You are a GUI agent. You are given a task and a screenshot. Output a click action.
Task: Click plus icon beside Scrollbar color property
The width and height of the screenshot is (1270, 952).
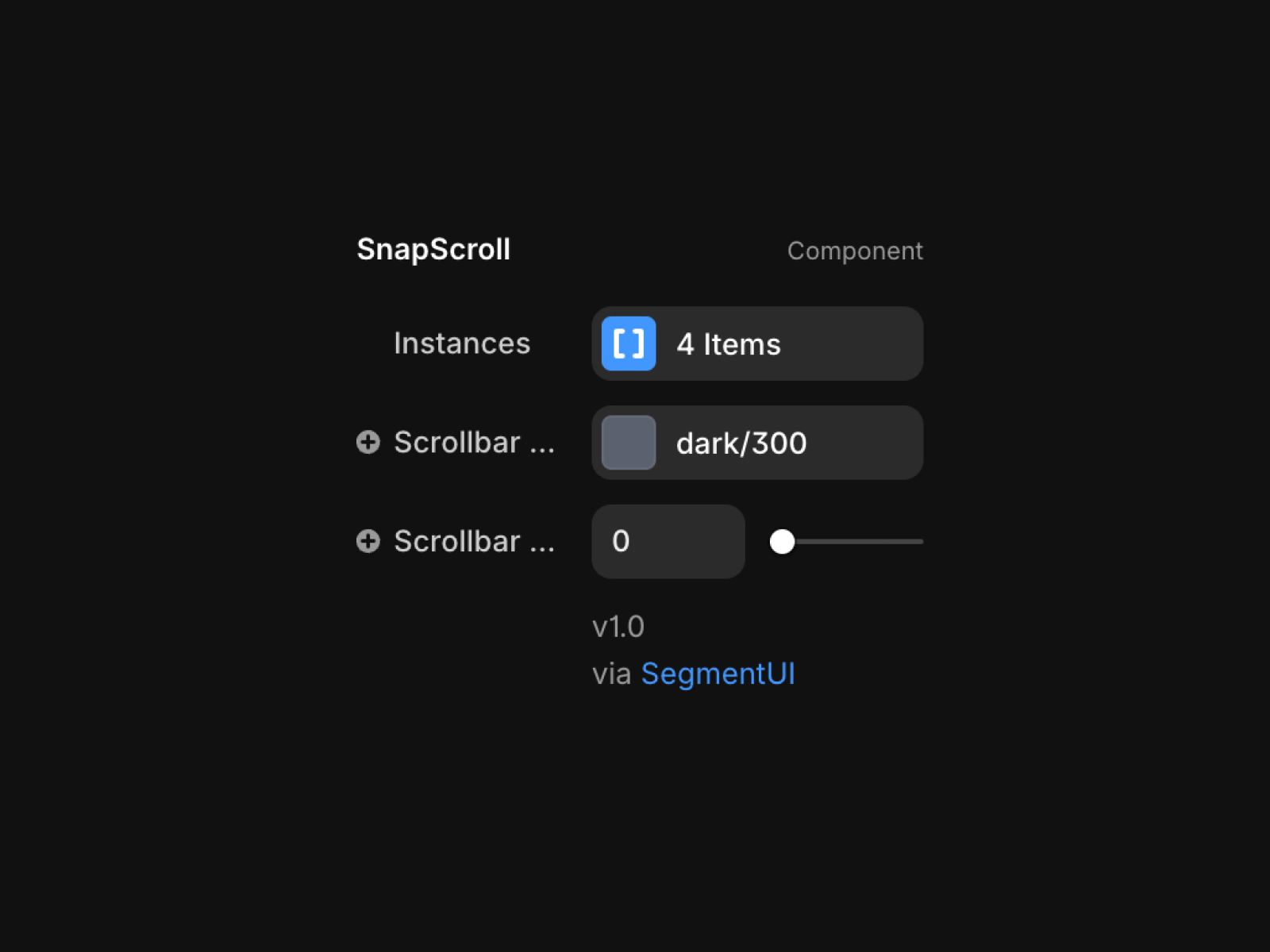[x=368, y=442]
